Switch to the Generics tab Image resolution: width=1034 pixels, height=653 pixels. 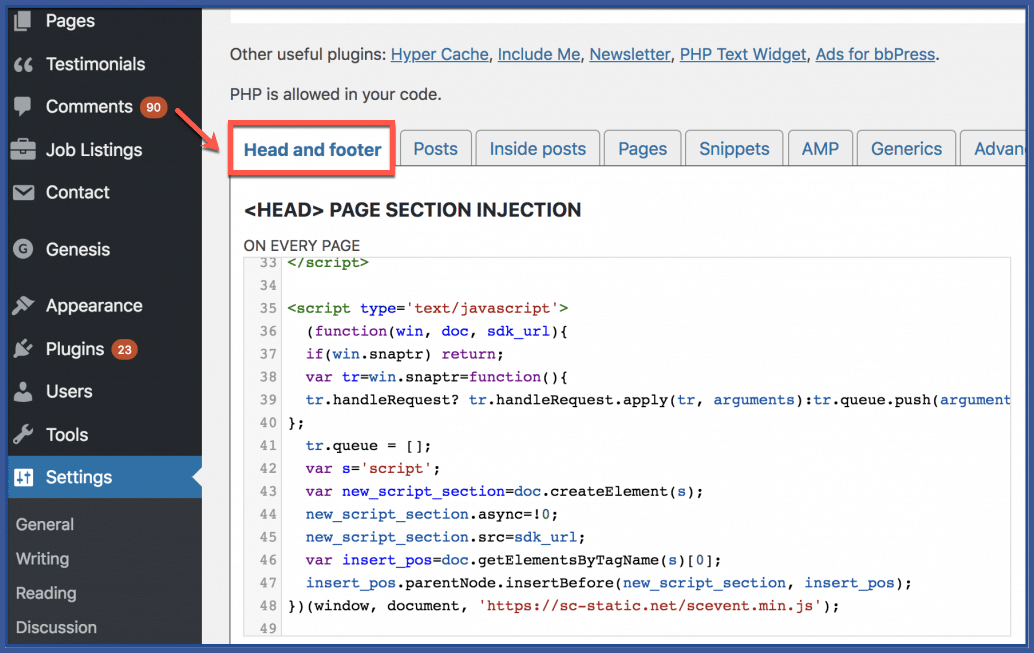(x=906, y=148)
